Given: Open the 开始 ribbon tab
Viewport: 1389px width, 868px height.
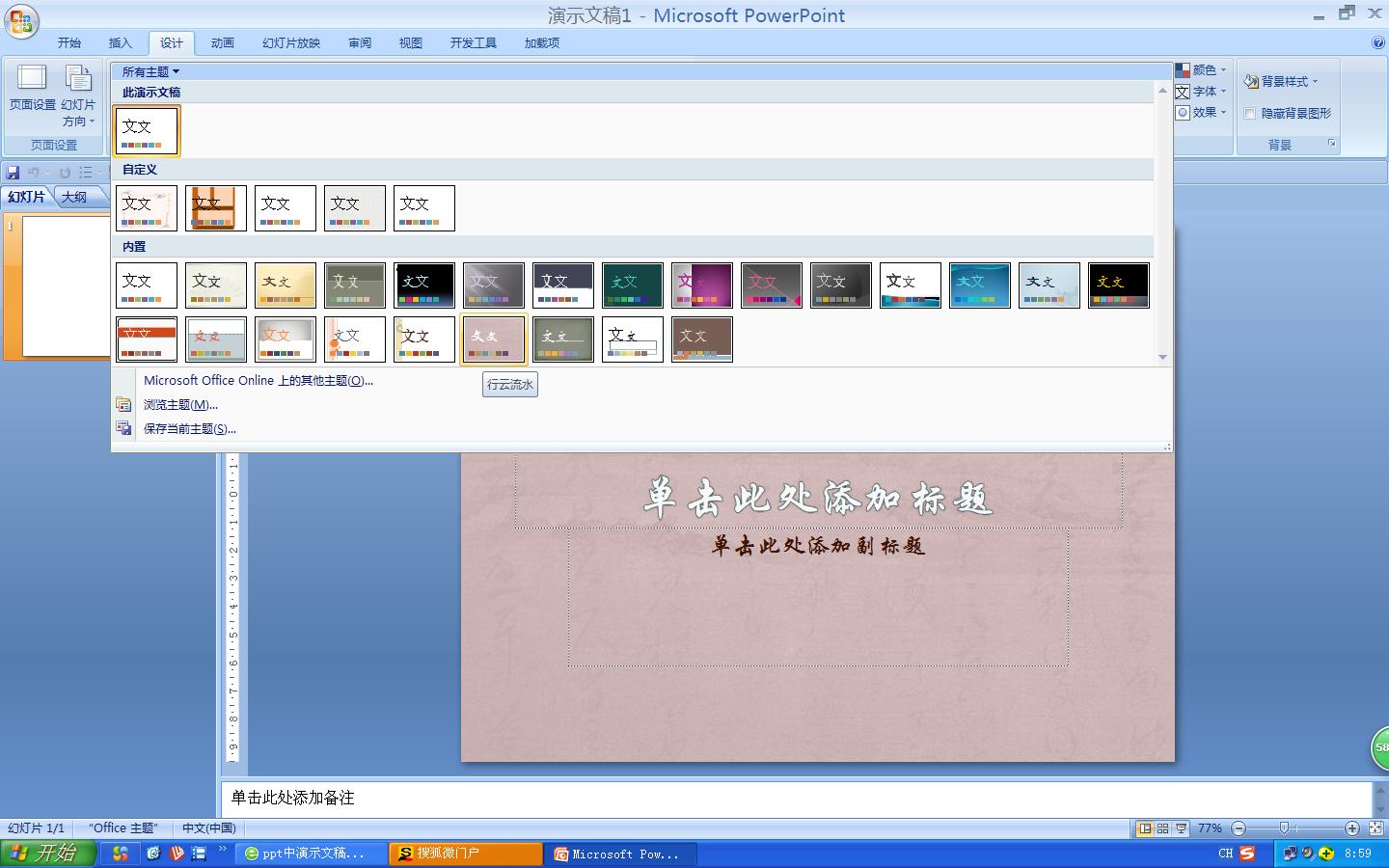Looking at the screenshot, I should [x=69, y=43].
